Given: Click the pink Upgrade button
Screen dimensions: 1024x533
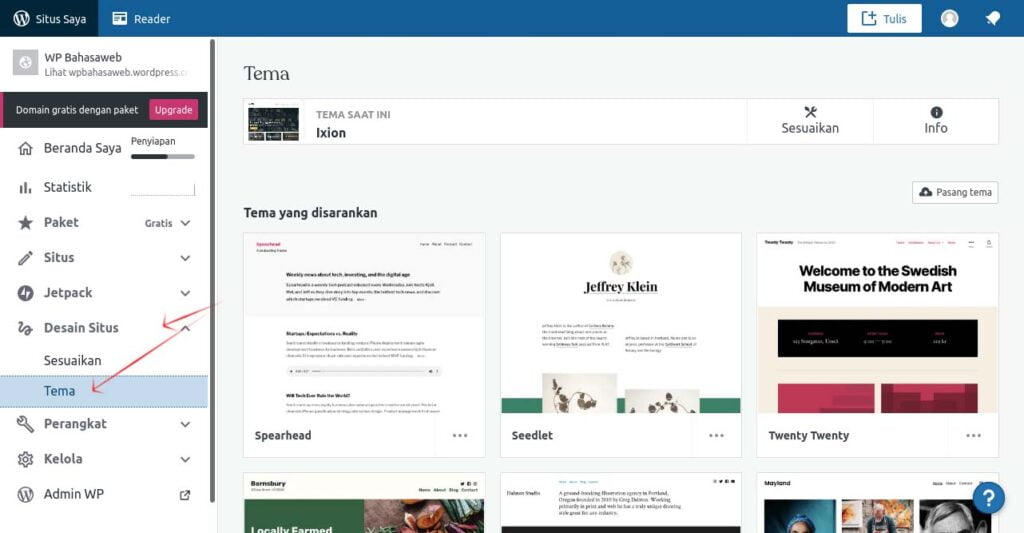Looking at the screenshot, I should (x=173, y=110).
